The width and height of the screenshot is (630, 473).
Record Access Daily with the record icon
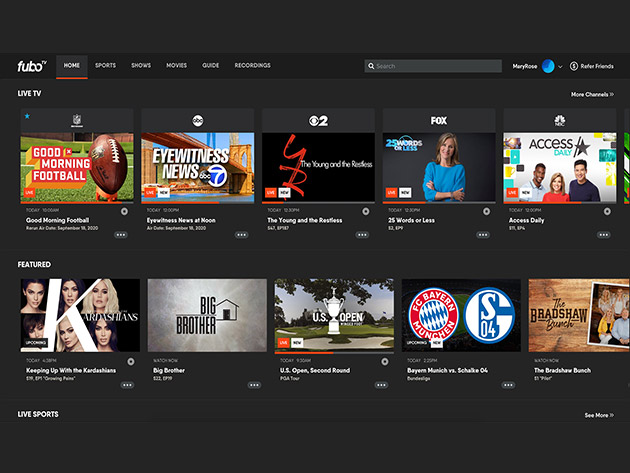coord(607,211)
